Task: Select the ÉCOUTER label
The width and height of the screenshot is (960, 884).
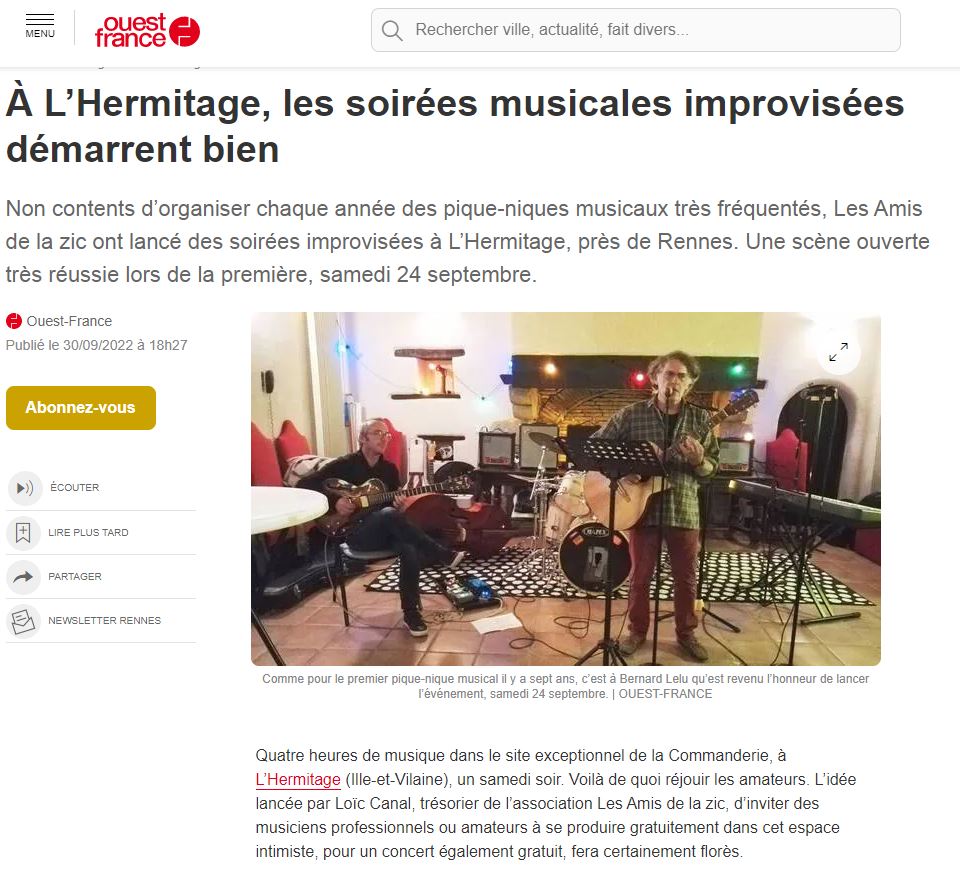Action: (x=75, y=487)
